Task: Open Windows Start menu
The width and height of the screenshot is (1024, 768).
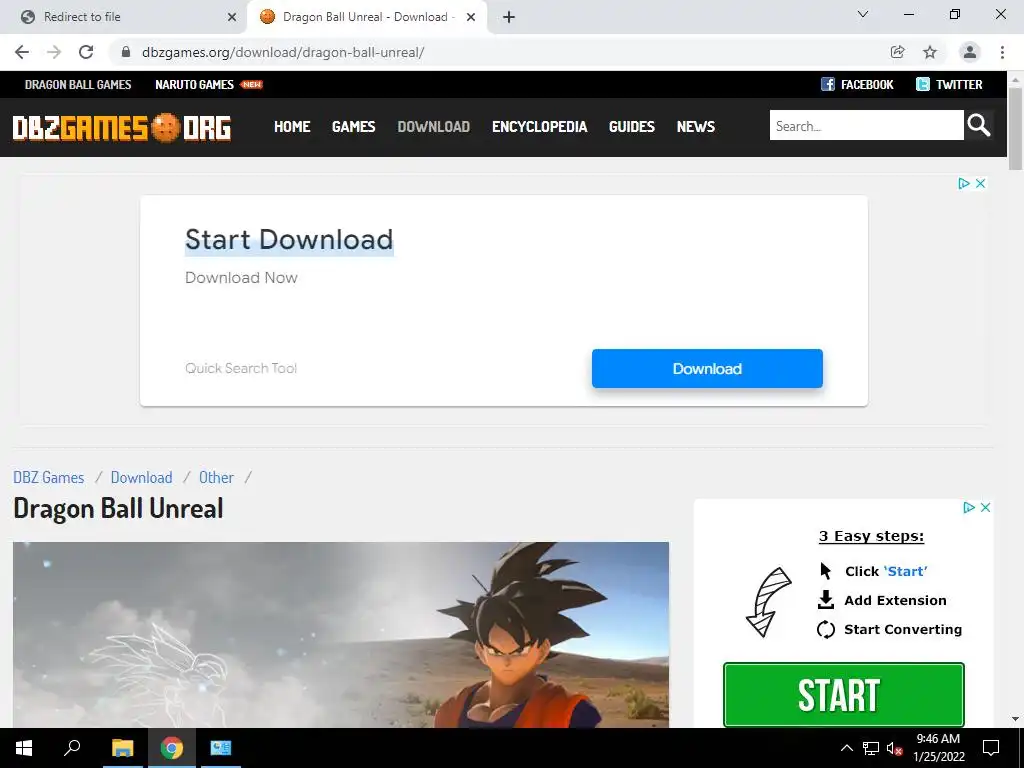Action: [24, 748]
